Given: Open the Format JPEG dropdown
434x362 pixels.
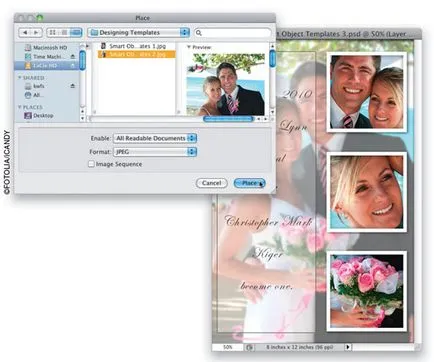Looking at the screenshot, I should (155, 152).
